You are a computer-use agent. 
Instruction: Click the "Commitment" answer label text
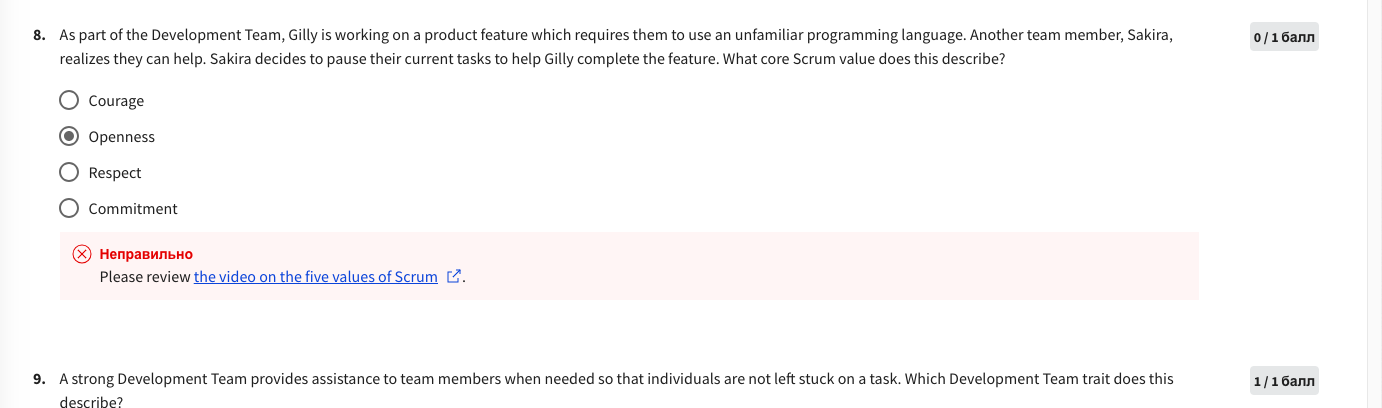click(133, 209)
